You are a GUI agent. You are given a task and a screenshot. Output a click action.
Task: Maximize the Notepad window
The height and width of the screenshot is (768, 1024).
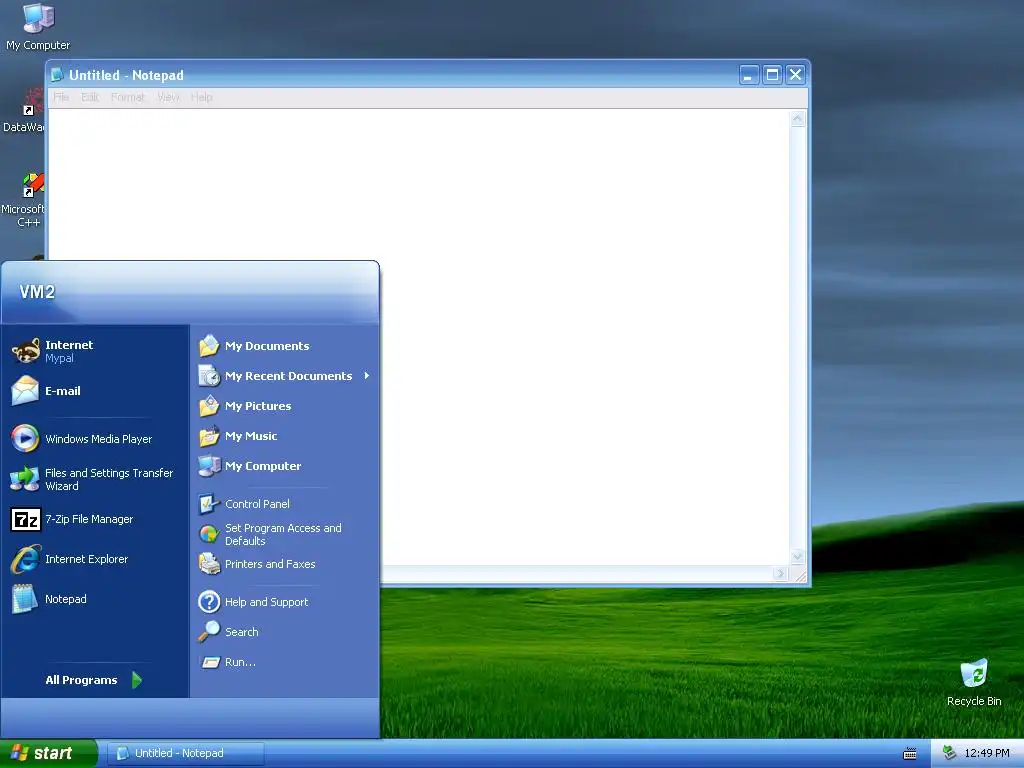pyautogui.click(x=772, y=74)
